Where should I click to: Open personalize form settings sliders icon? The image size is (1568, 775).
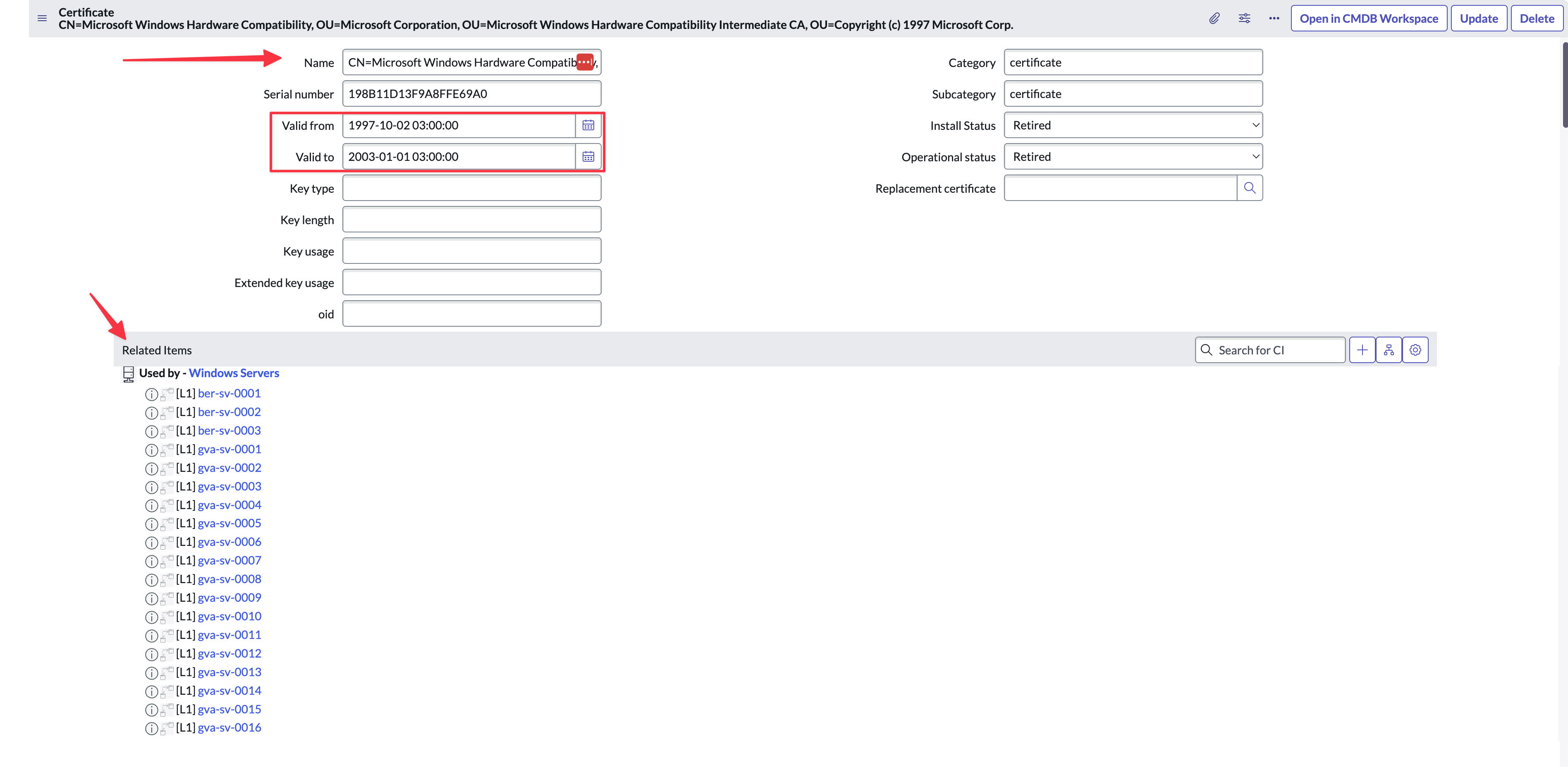click(1244, 18)
